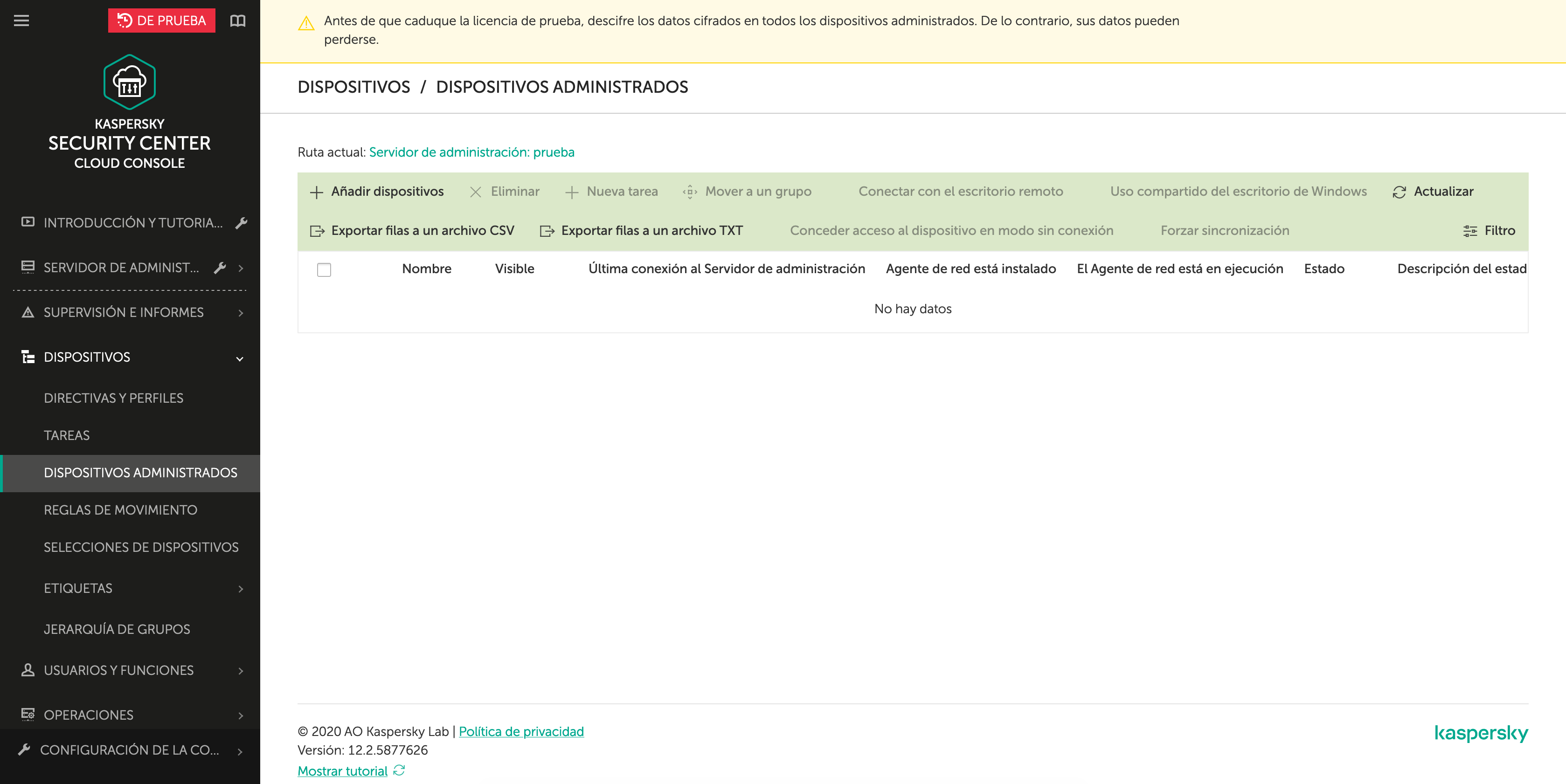The width and height of the screenshot is (1566, 784).
Task: Click Conceder acceso en modo sin conexión
Action: click(951, 230)
